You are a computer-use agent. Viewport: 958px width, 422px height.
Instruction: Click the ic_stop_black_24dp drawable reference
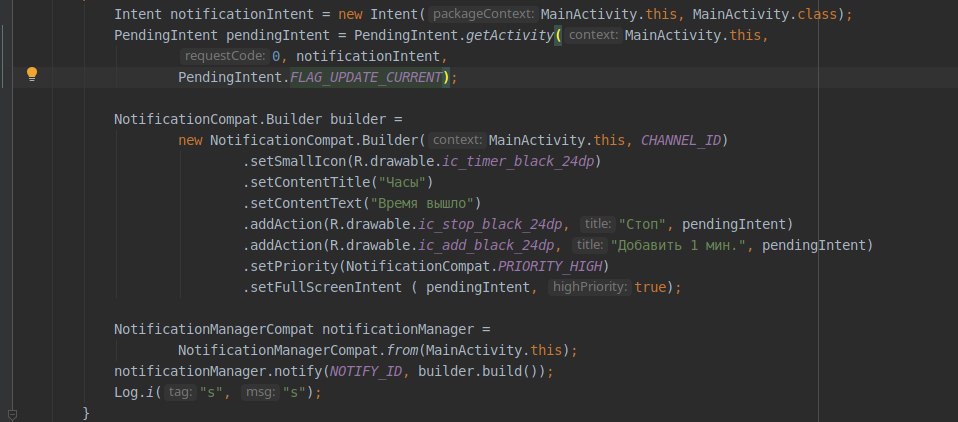click(490, 225)
